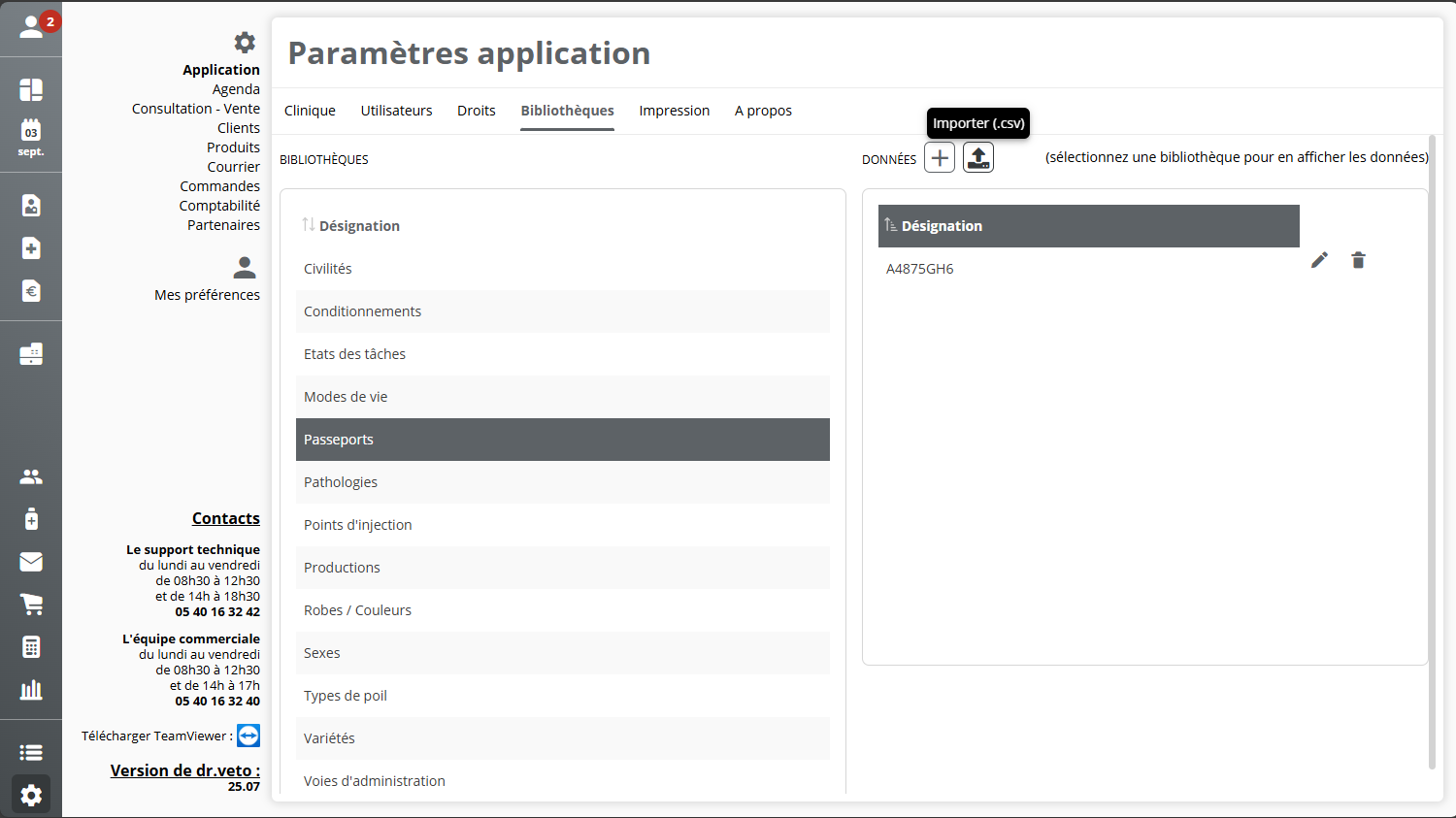Open the euro invoice document icon
The image size is (1456, 818).
coord(31,291)
